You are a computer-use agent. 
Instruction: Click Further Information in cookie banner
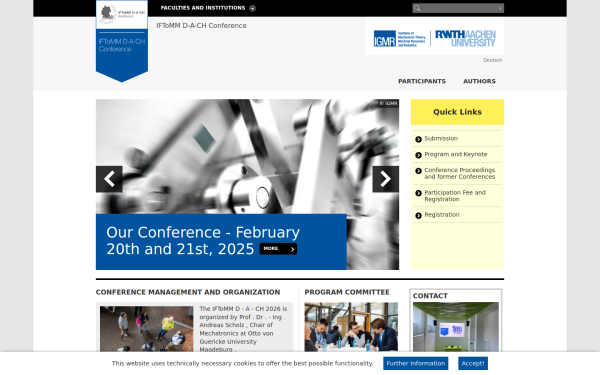tap(416, 364)
